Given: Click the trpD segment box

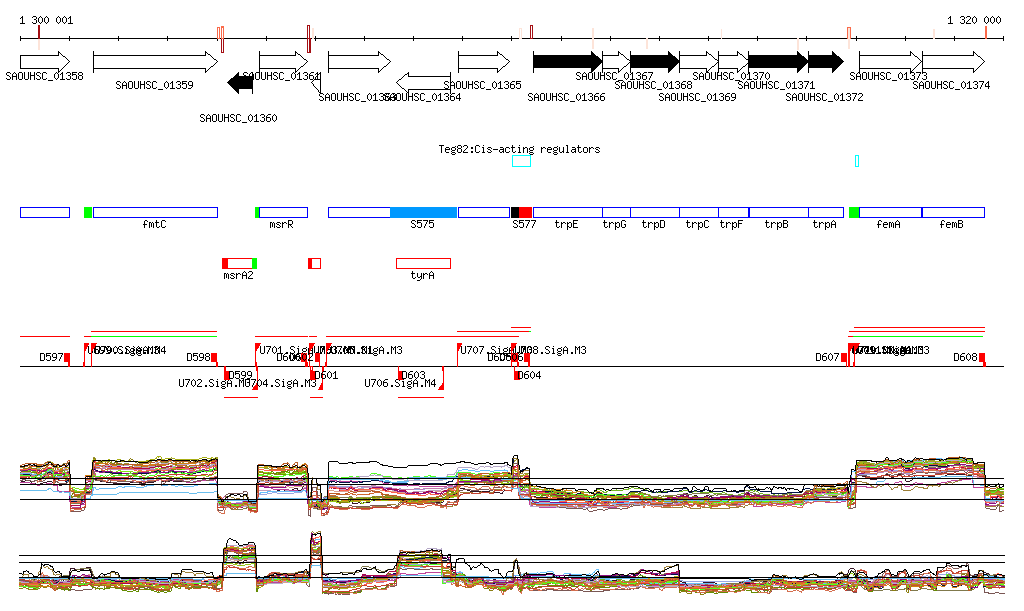Looking at the screenshot, I should pos(655,212).
